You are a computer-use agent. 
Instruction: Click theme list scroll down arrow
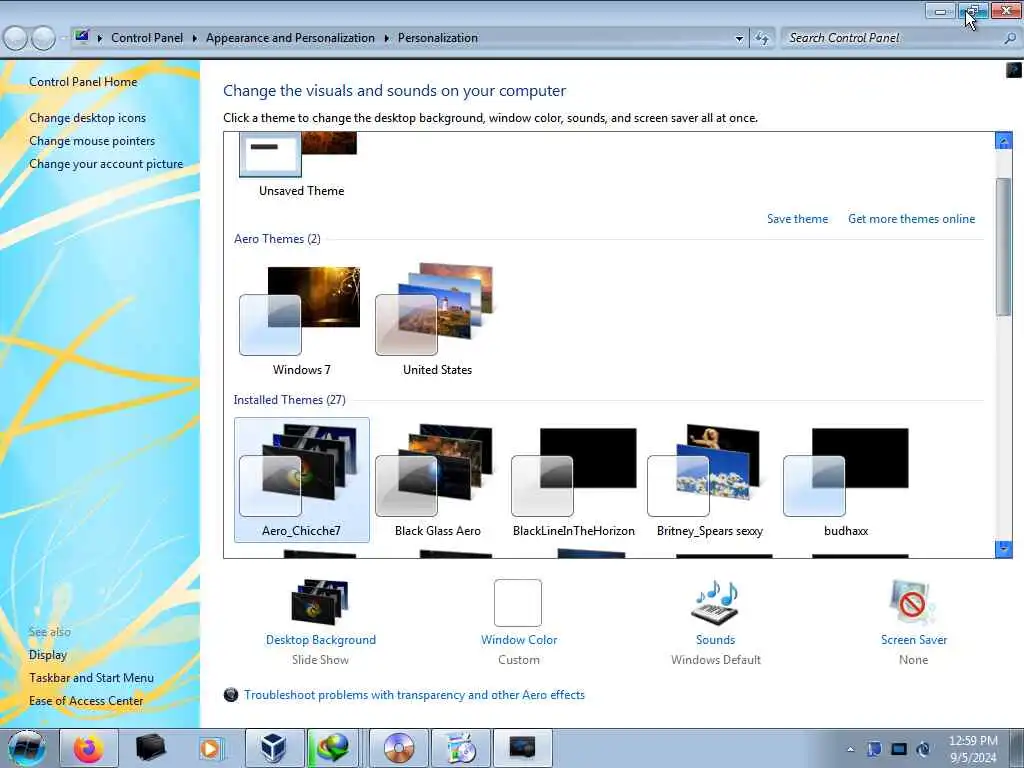tap(1003, 549)
